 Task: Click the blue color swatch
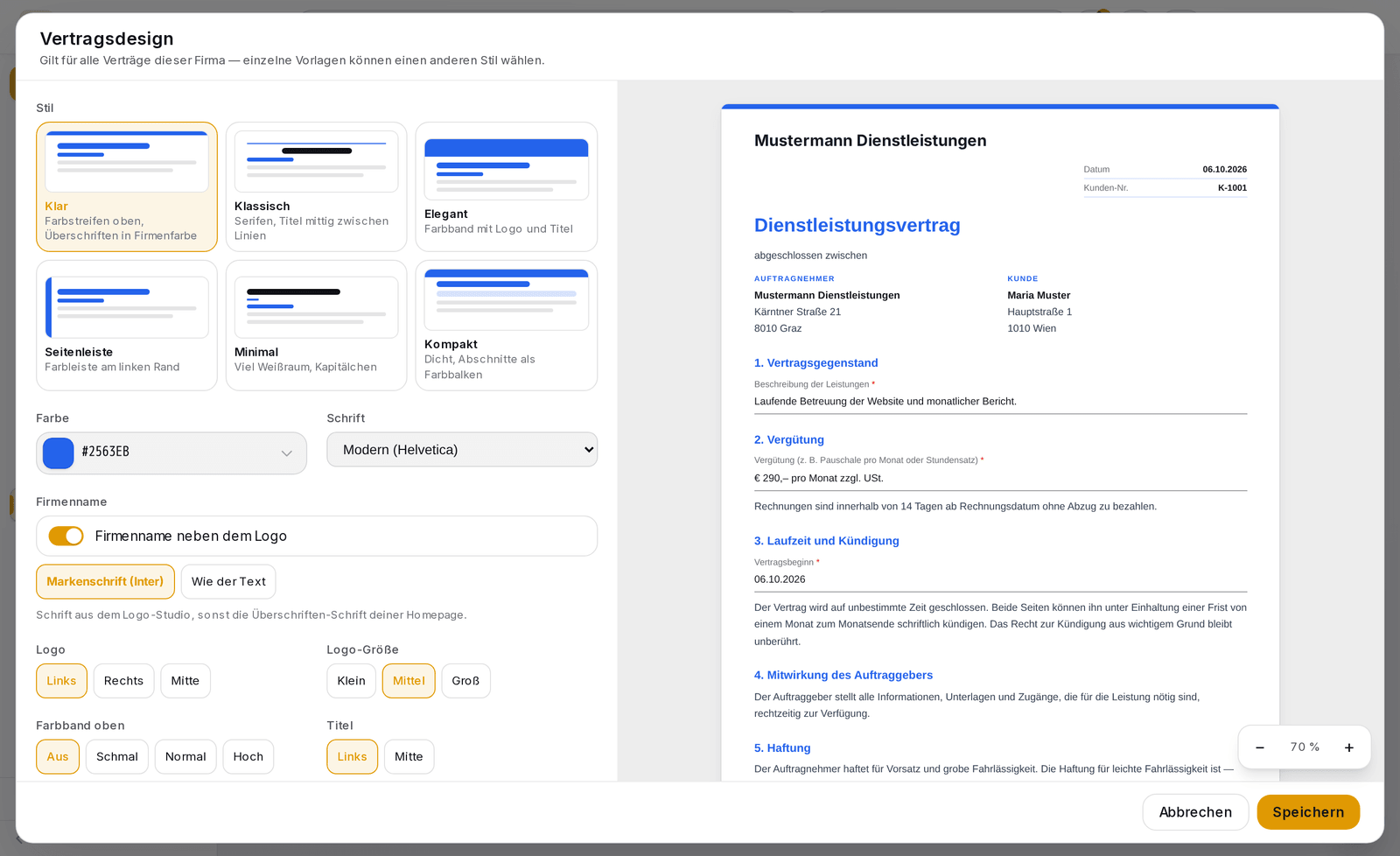59,453
